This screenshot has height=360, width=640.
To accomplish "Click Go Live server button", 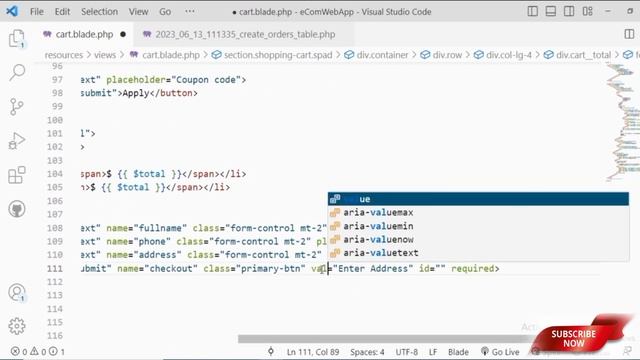I will point(500,352).
